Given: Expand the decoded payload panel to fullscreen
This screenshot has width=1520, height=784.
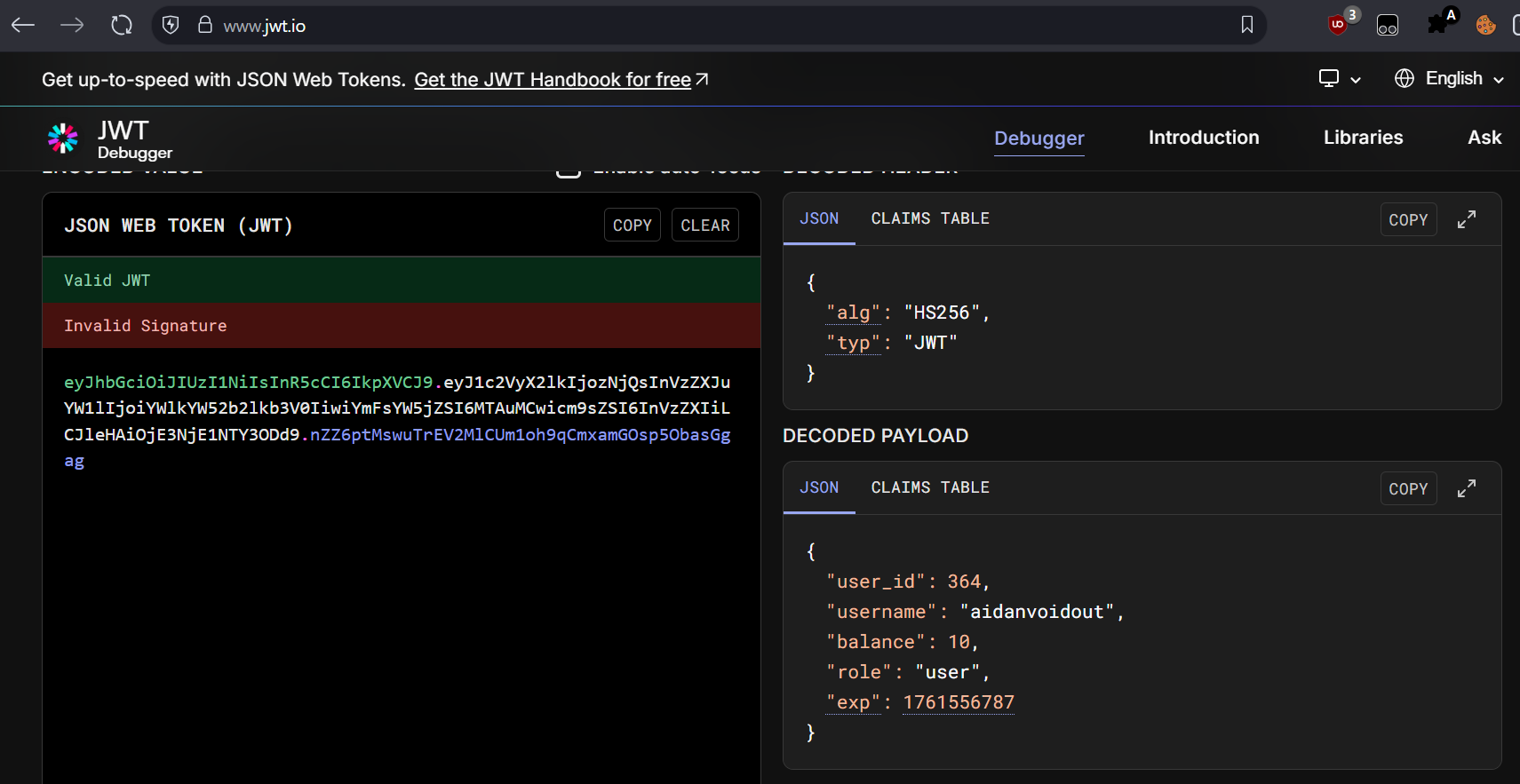Looking at the screenshot, I should [1467, 488].
